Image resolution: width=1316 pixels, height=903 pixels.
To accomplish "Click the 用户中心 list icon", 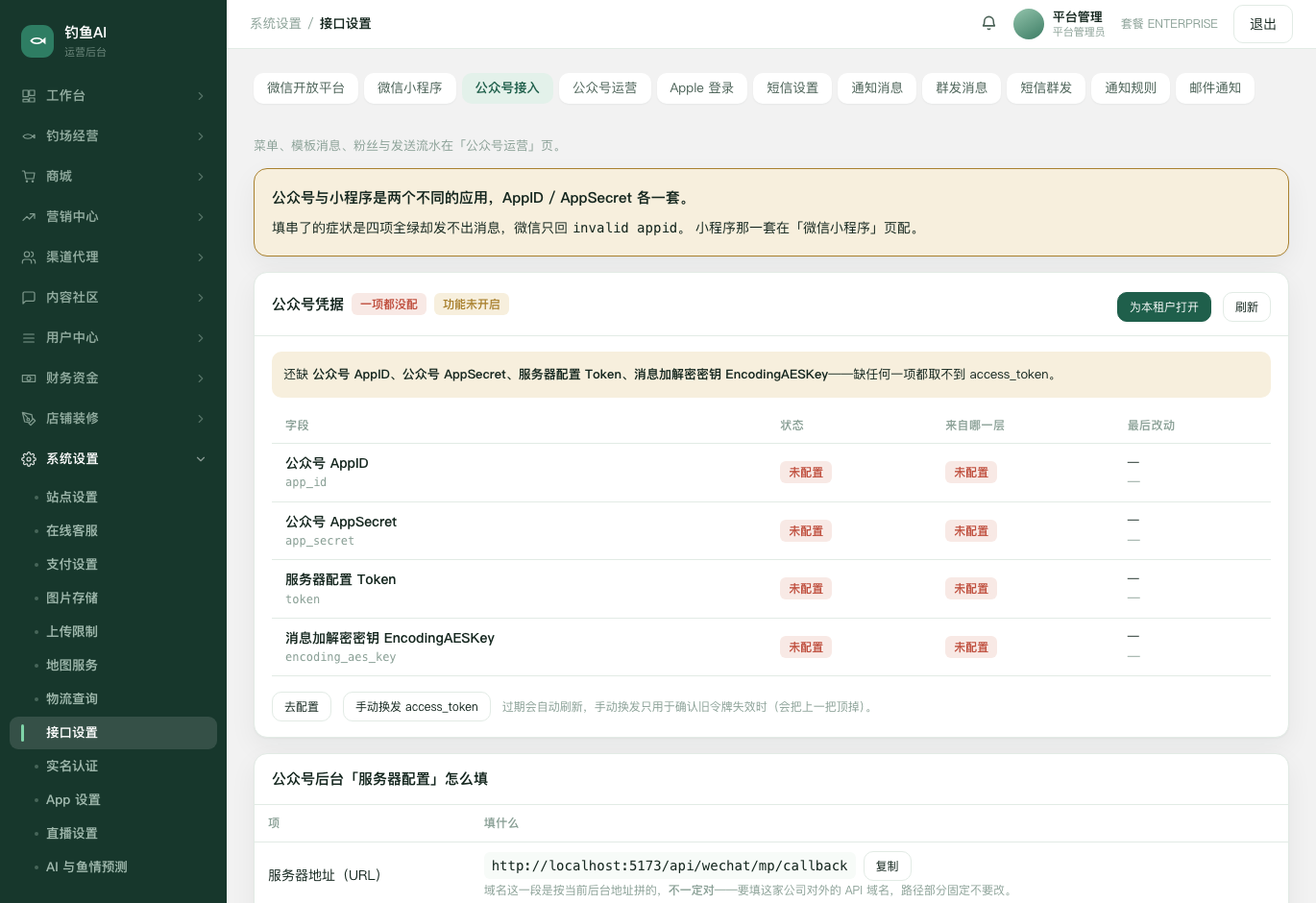I will click(x=29, y=338).
